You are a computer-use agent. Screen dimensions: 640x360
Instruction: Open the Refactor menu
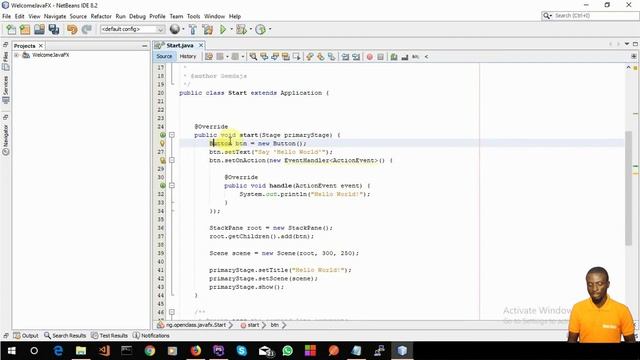[101, 16]
